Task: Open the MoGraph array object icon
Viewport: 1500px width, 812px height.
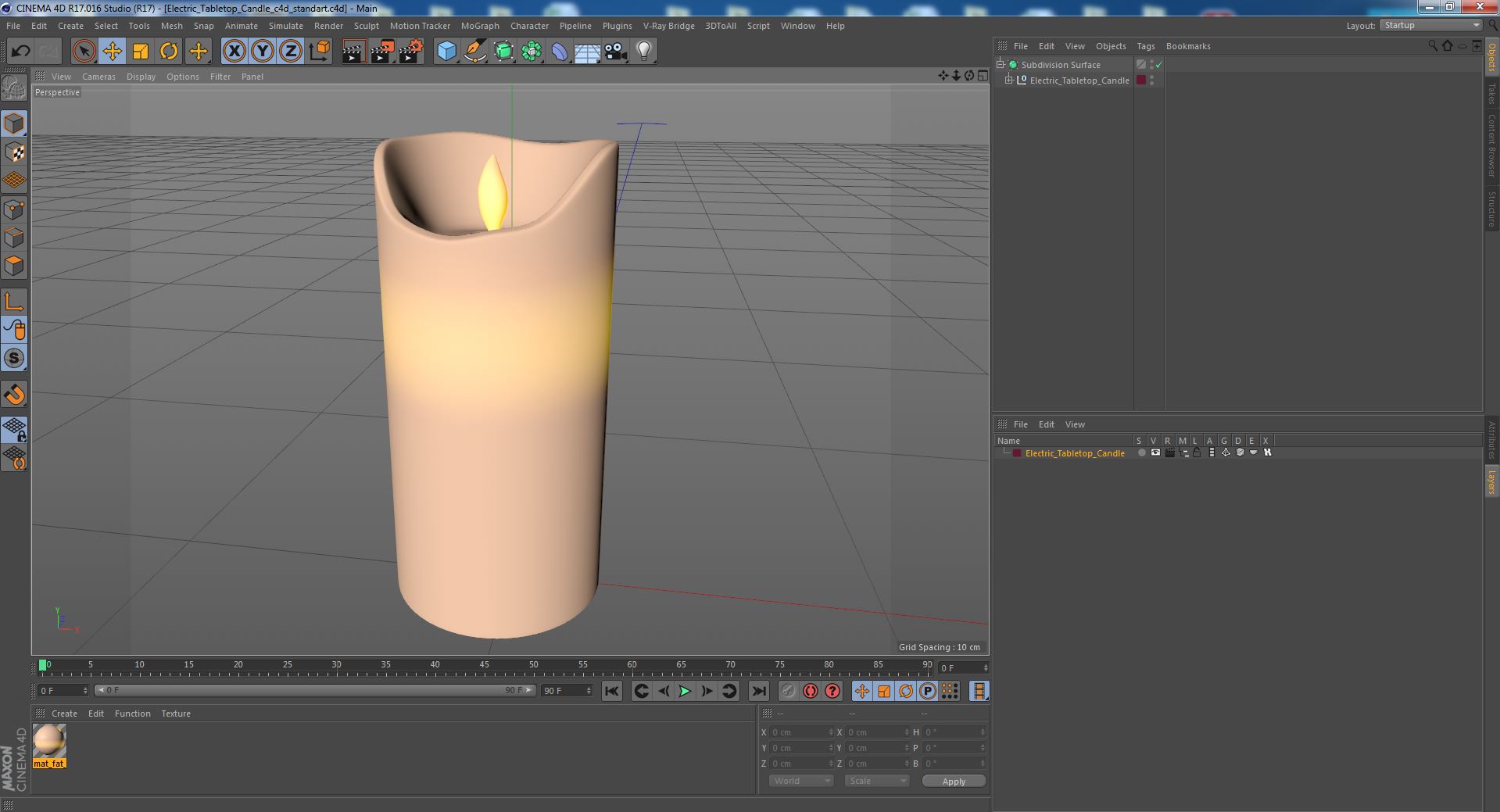Action: (x=532, y=52)
